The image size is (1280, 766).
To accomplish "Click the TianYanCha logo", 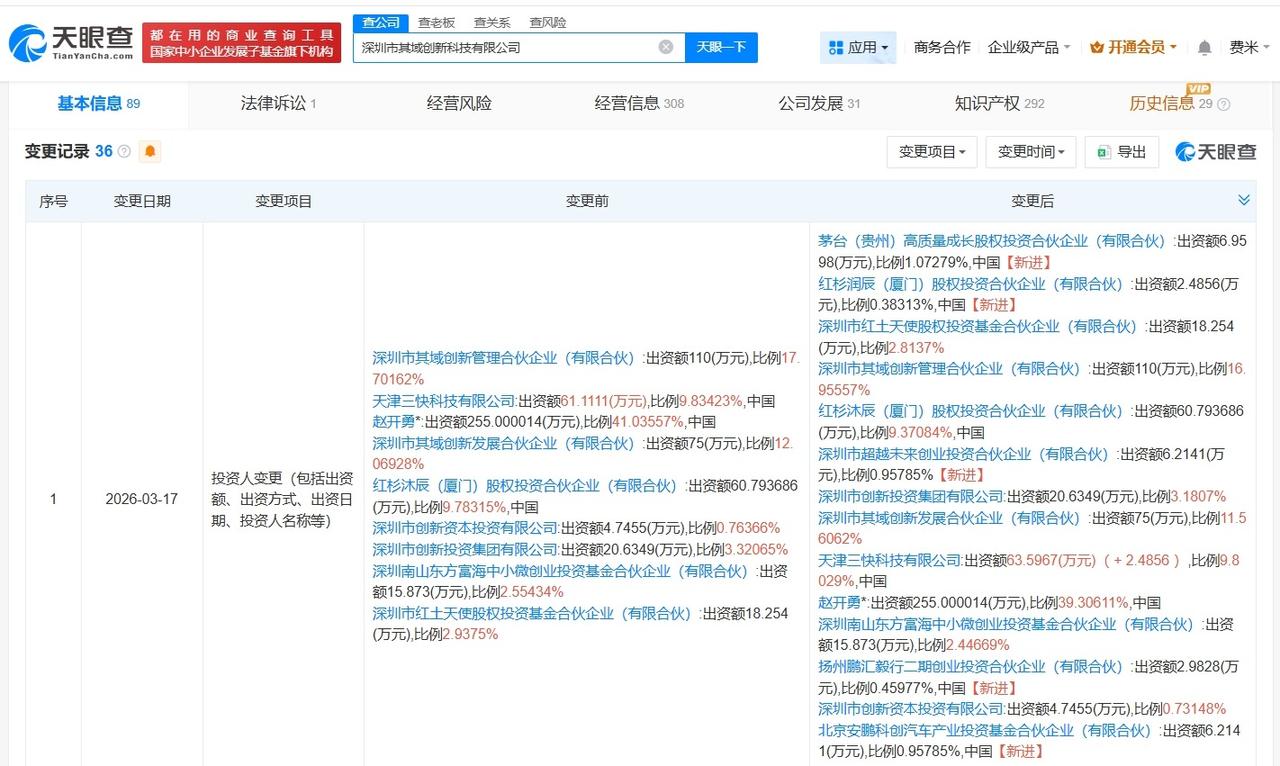I will [x=71, y=43].
